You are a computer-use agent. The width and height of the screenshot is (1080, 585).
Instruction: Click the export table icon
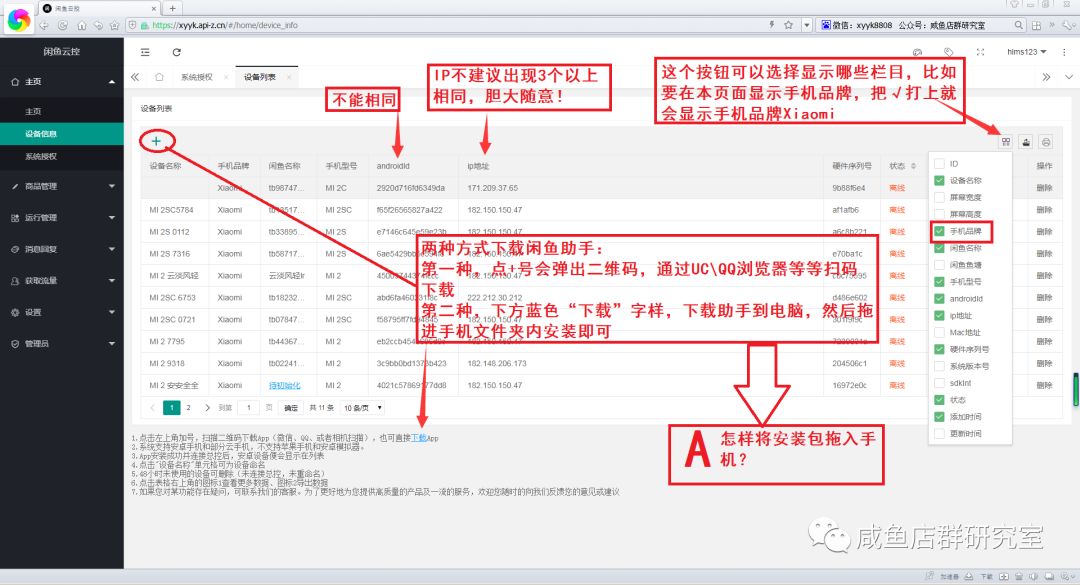(1026, 142)
